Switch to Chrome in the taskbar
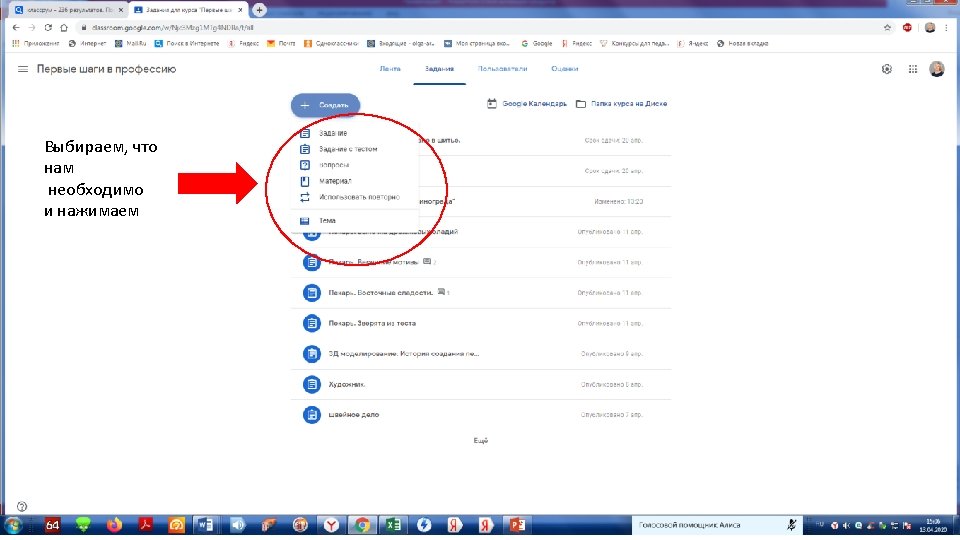 pos(362,525)
